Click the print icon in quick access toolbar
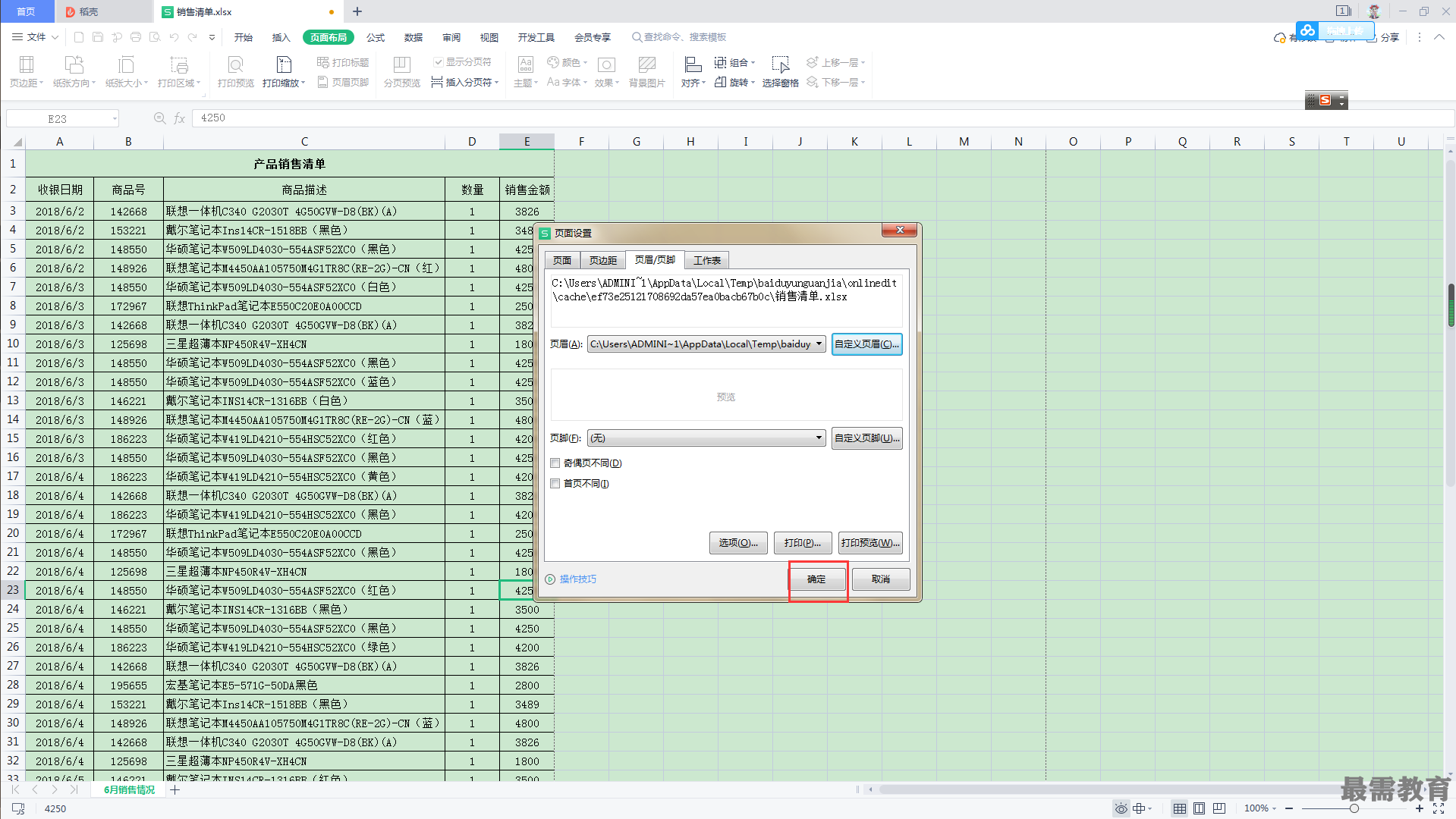 click(x=136, y=37)
